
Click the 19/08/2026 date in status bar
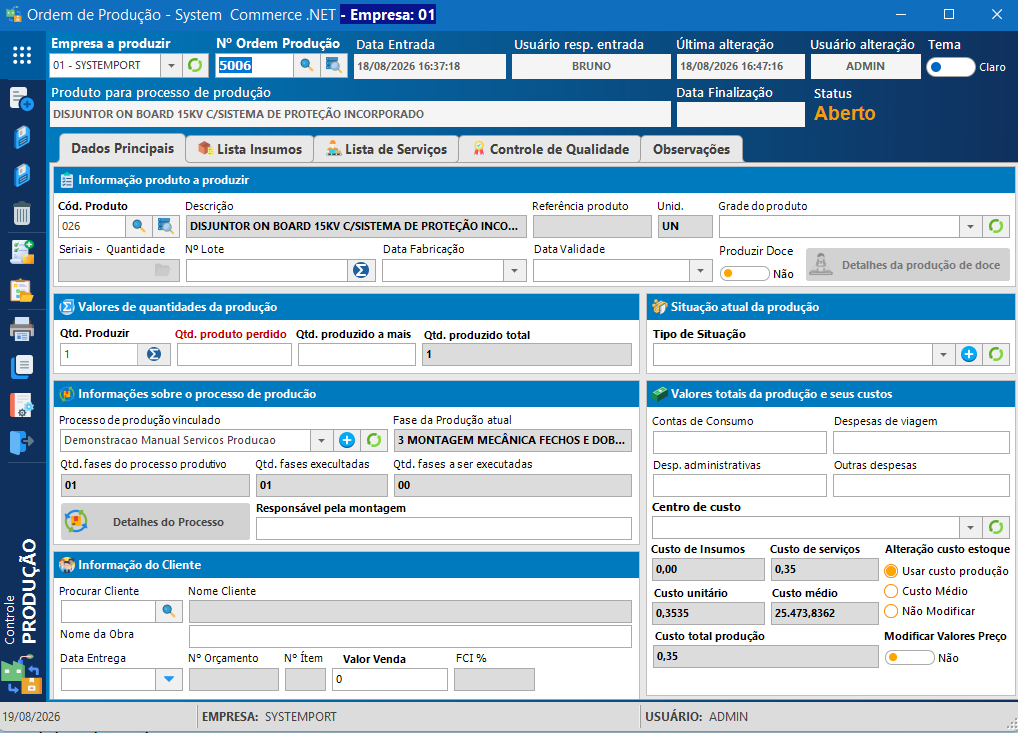[31, 717]
